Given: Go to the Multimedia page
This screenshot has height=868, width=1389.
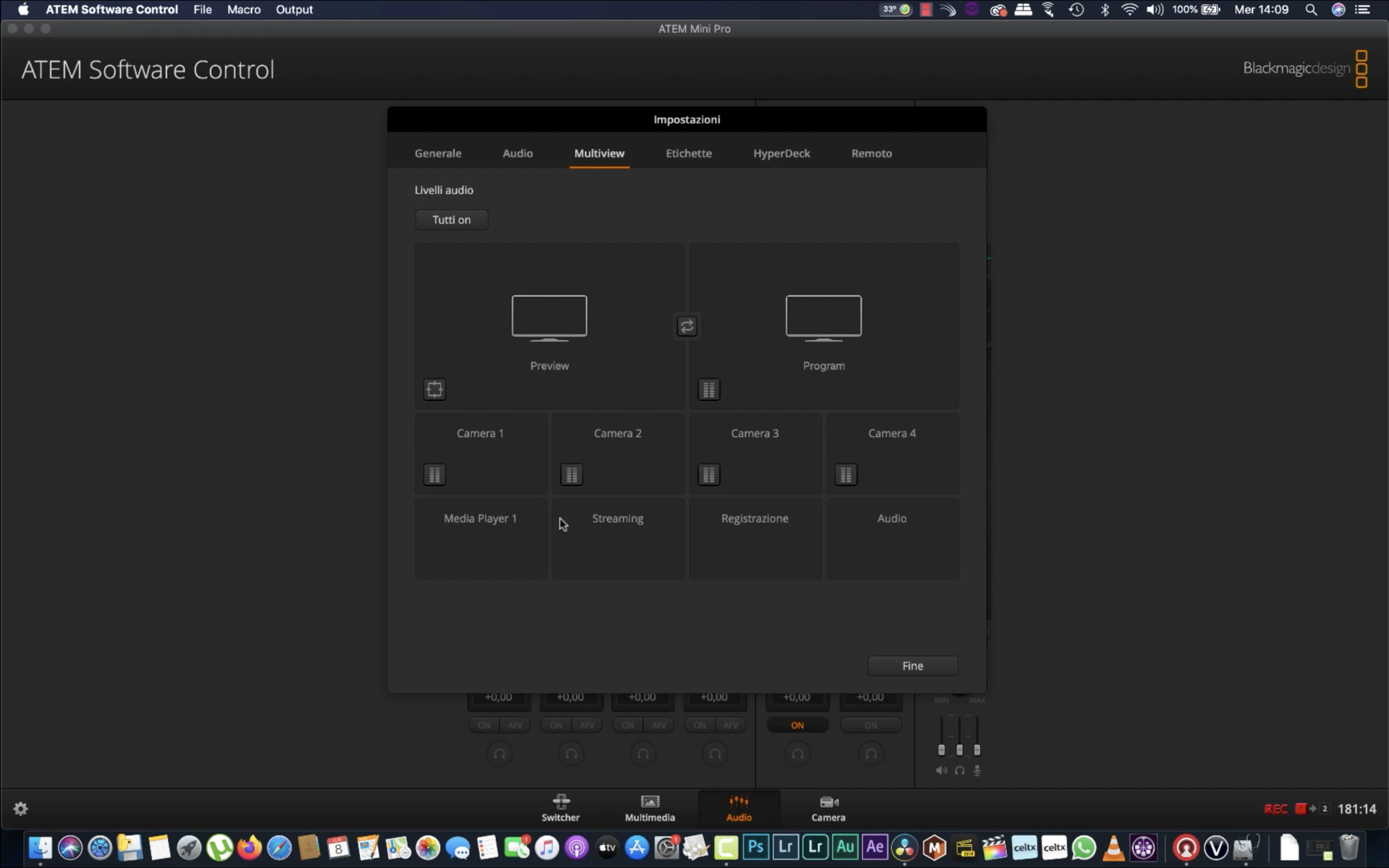Looking at the screenshot, I should pos(650,808).
